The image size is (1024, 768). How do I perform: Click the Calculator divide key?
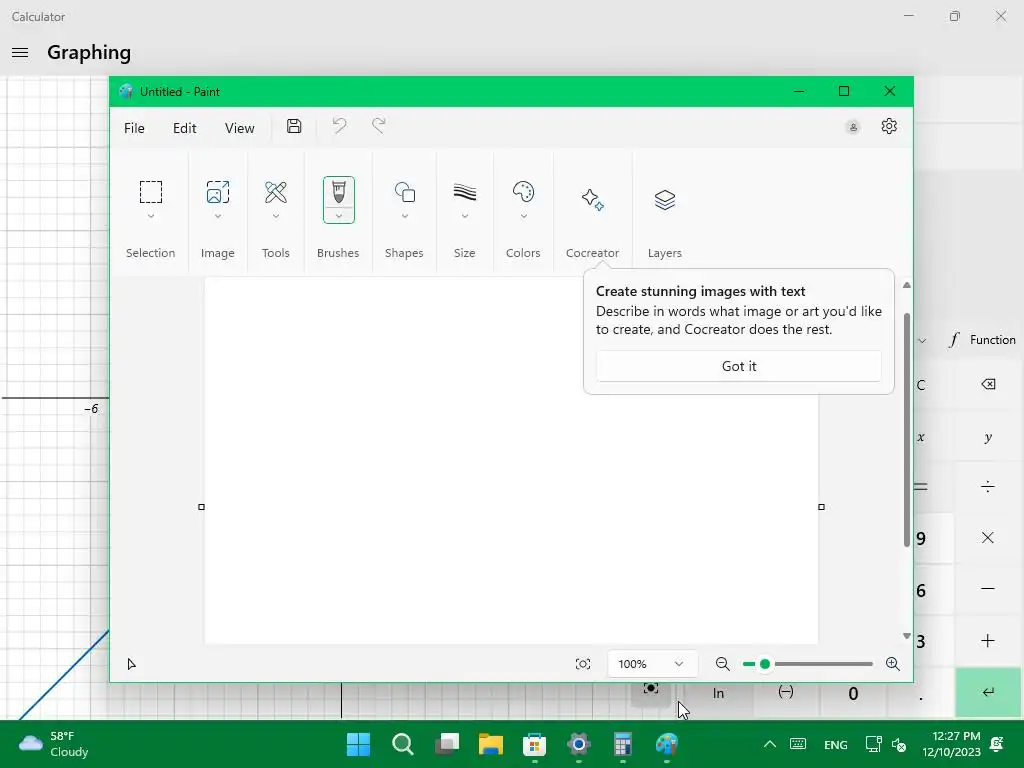(988, 486)
